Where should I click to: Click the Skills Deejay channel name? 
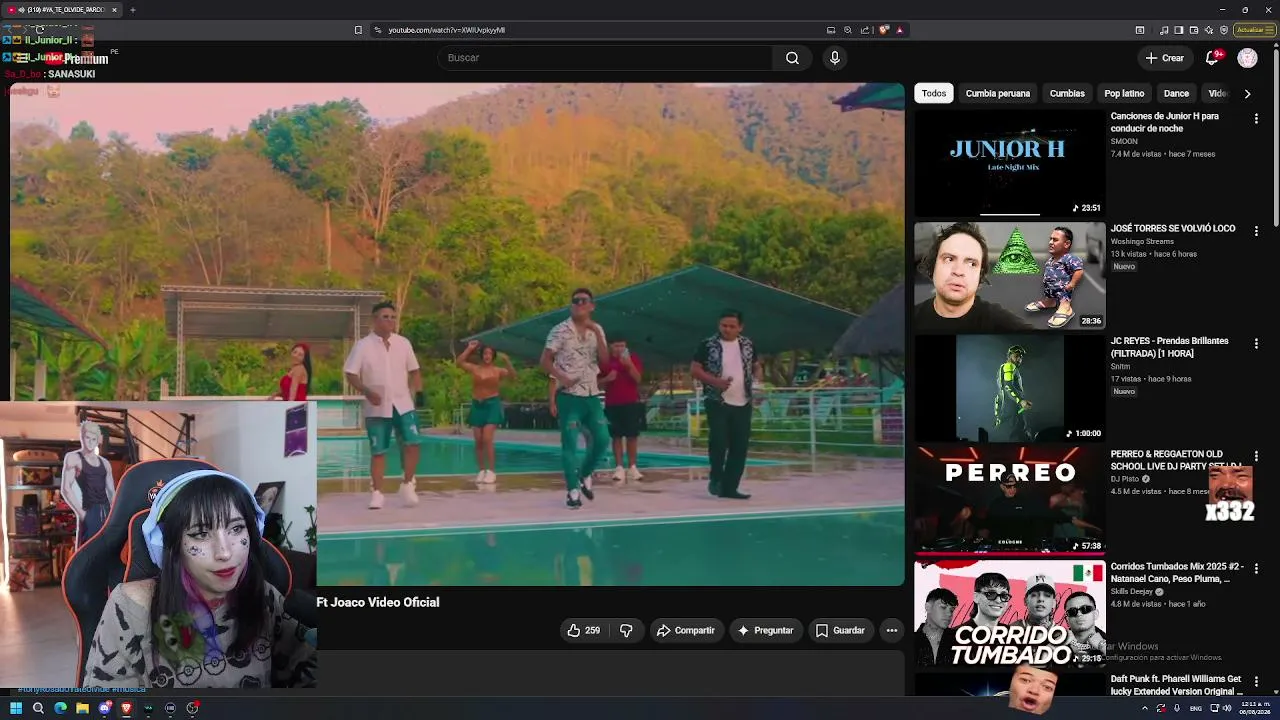tap(1132, 592)
